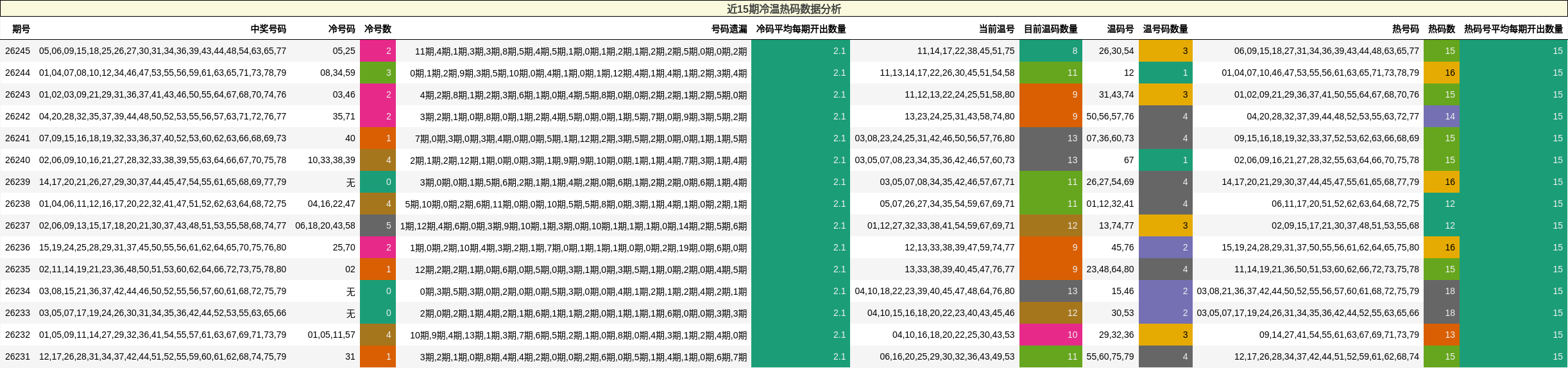The image size is (1568, 368).
Task: Select gray cold count 5 in row 26237
Action: click(378, 225)
